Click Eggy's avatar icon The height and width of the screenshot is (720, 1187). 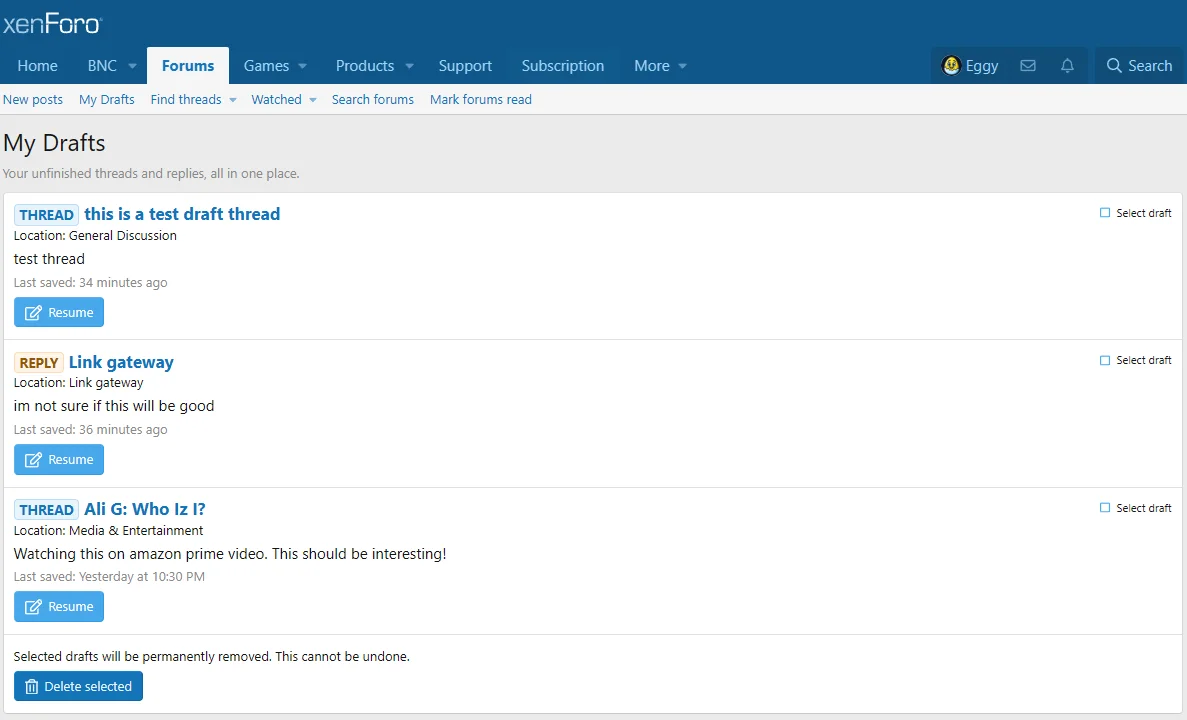click(x=951, y=66)
